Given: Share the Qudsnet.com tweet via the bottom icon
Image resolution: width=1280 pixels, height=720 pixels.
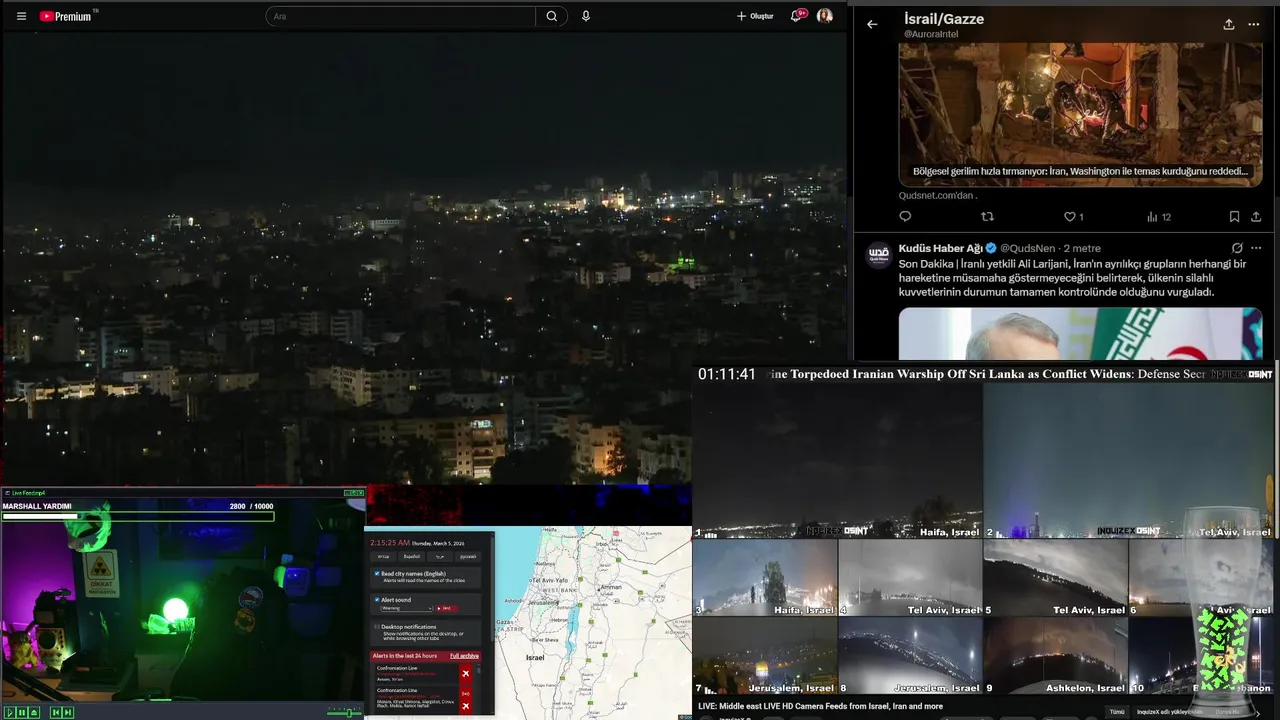Looking at the screenshot, I should coord(1256,216).
